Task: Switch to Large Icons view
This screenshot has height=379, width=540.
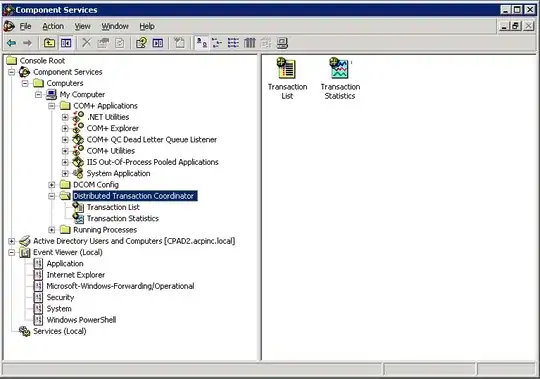Action: [x=201, y=43]
